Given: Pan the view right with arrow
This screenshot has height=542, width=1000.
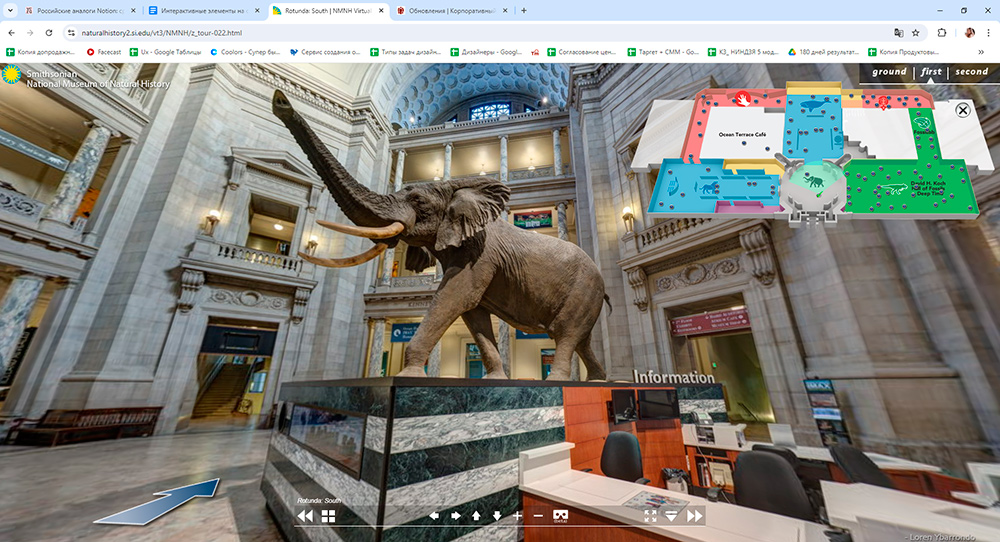Looking at the screenshot, I should 455,516.
